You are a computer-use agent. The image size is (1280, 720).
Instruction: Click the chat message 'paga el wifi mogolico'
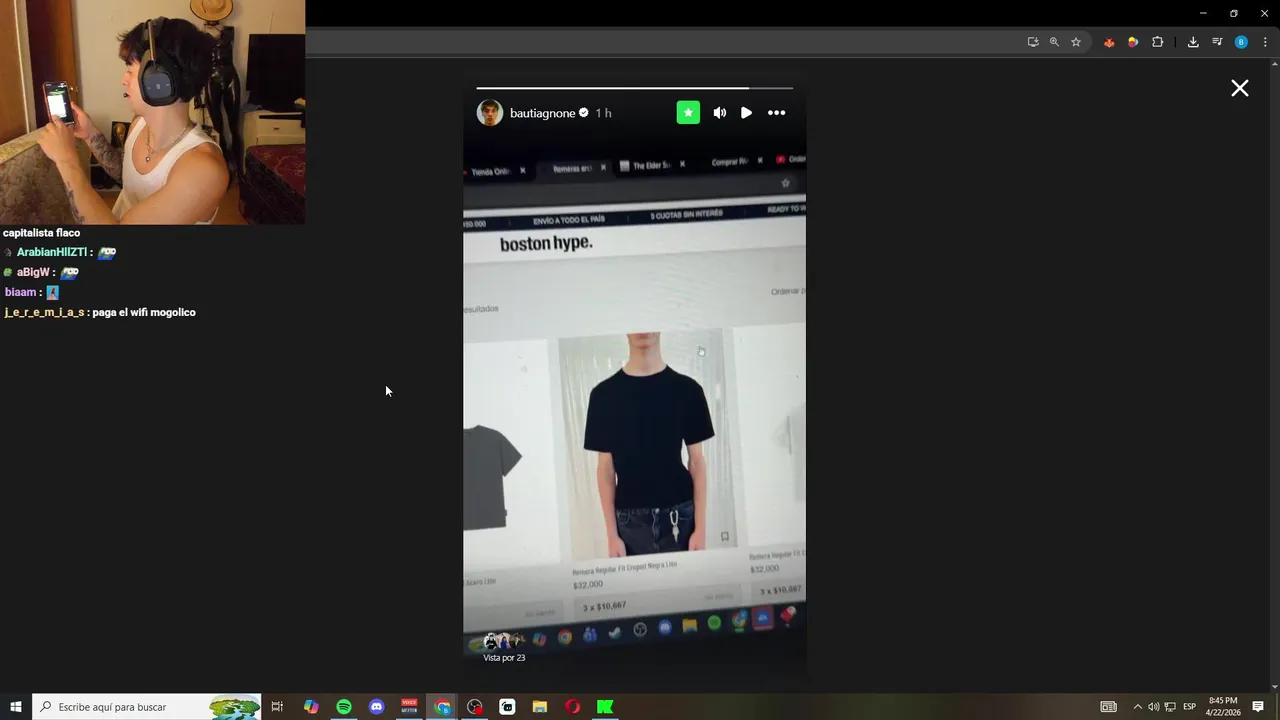click(x=144, y=312)
